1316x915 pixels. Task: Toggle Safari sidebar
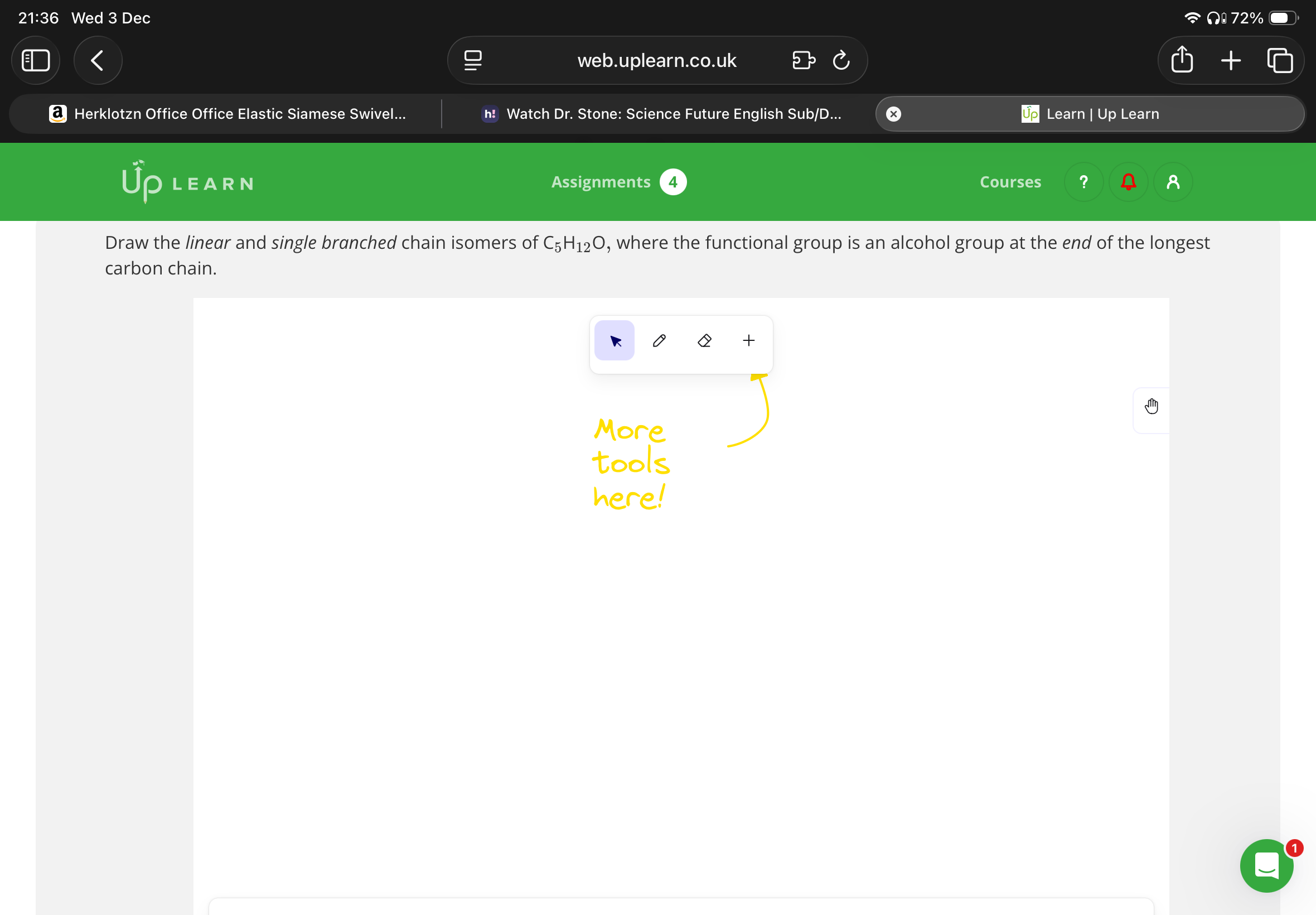click(x=36, y=60)
